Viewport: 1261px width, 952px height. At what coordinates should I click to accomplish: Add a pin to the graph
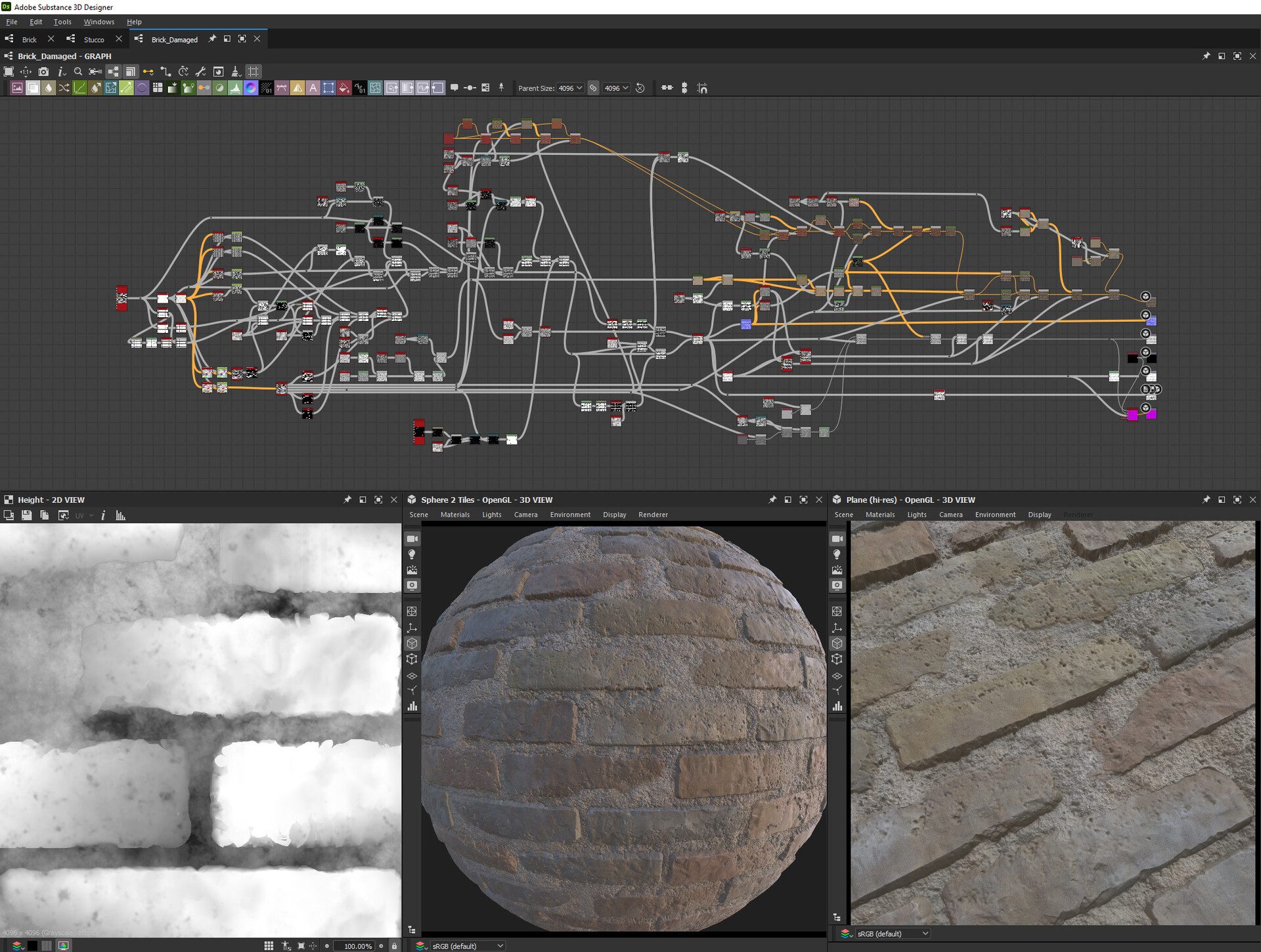point(501,87)
